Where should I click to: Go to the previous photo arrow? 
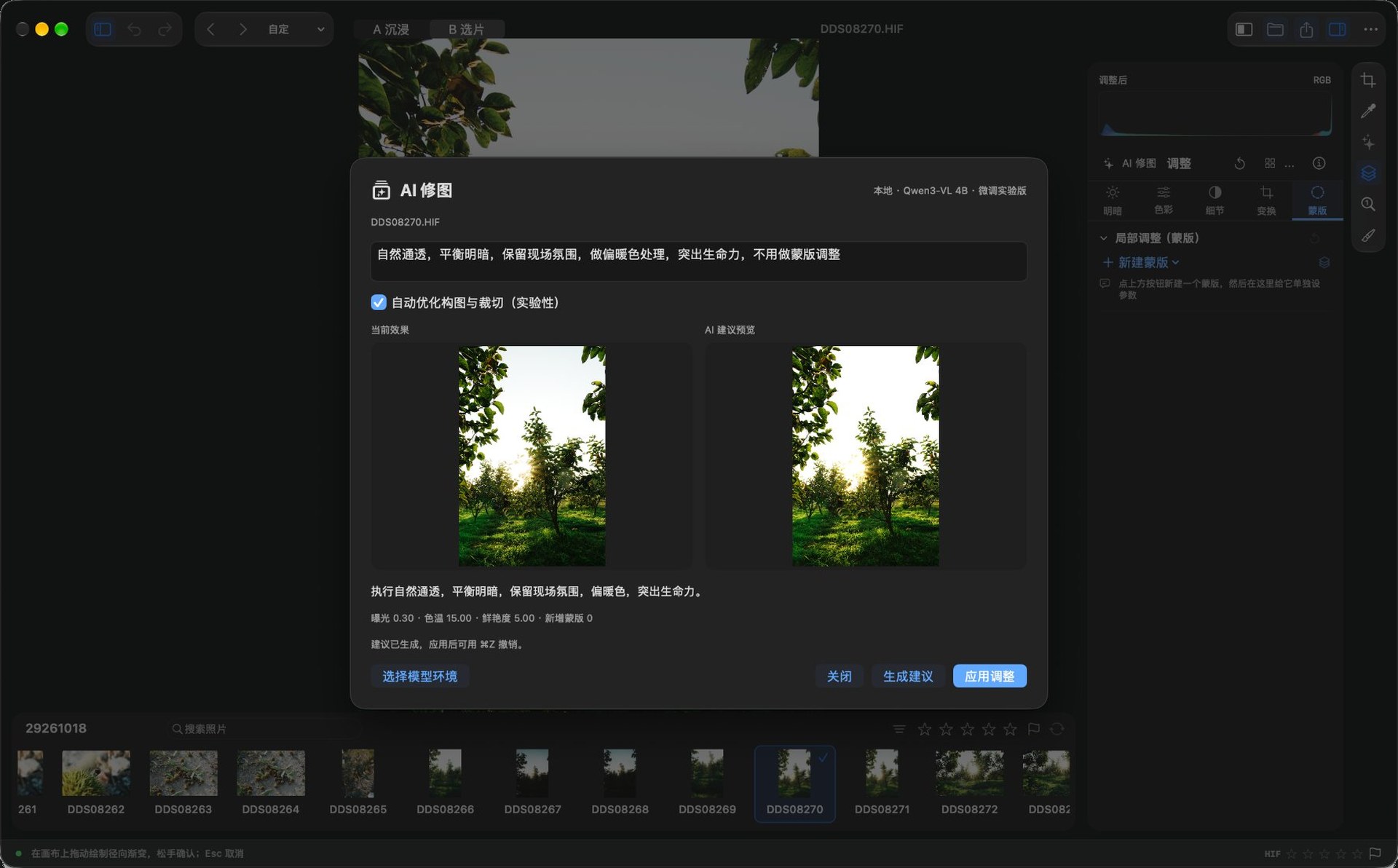coord(210,29)
